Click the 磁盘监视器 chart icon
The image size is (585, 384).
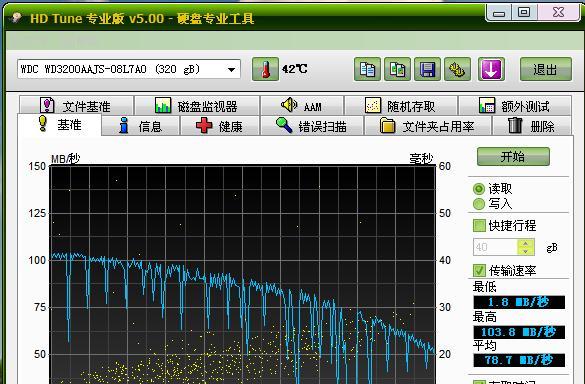click(163, 106)
